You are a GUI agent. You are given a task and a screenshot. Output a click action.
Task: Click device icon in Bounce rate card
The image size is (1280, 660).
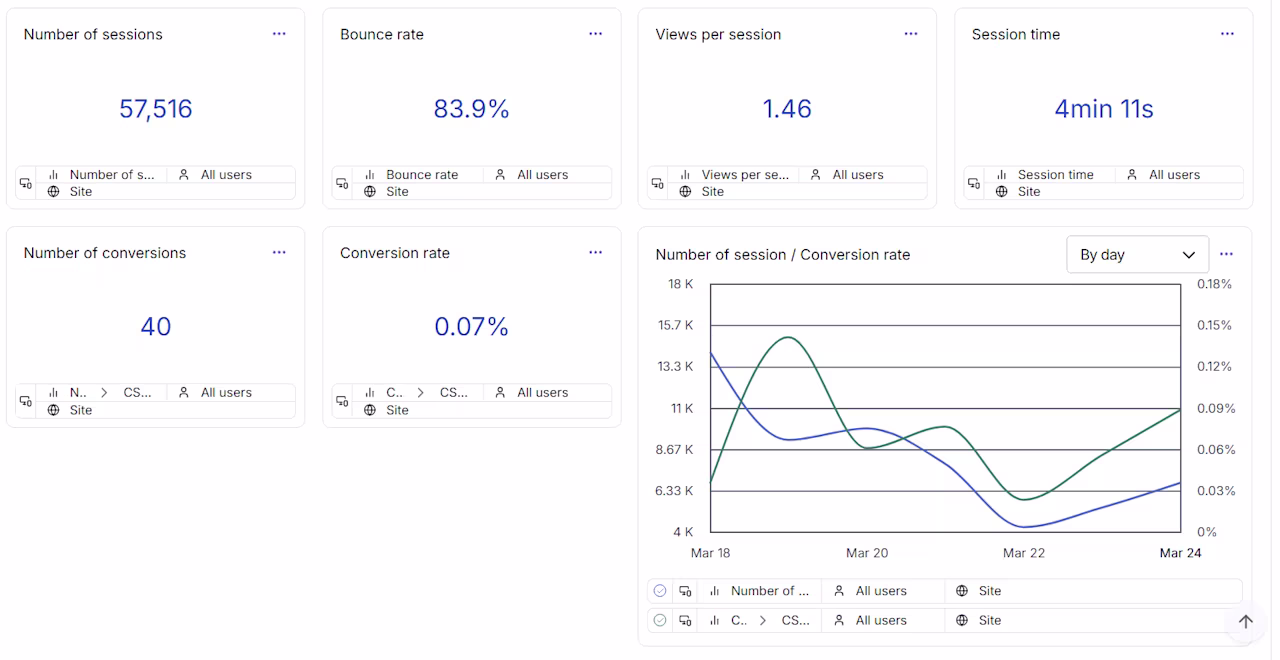tap(342, 183)
